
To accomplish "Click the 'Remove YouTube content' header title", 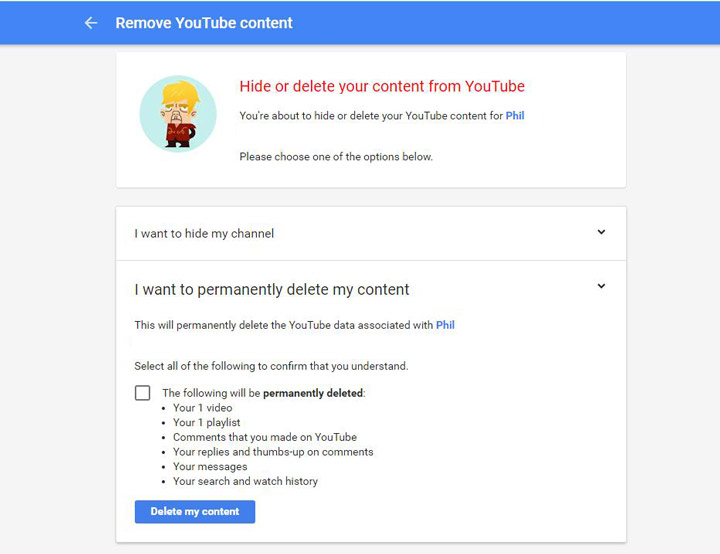I will point(204,23).
